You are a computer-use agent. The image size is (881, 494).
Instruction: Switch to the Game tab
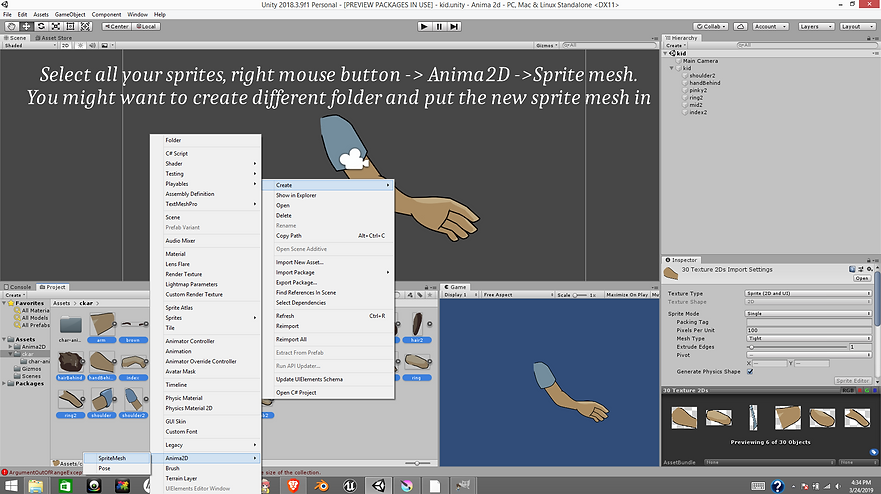tap(455, 287)
